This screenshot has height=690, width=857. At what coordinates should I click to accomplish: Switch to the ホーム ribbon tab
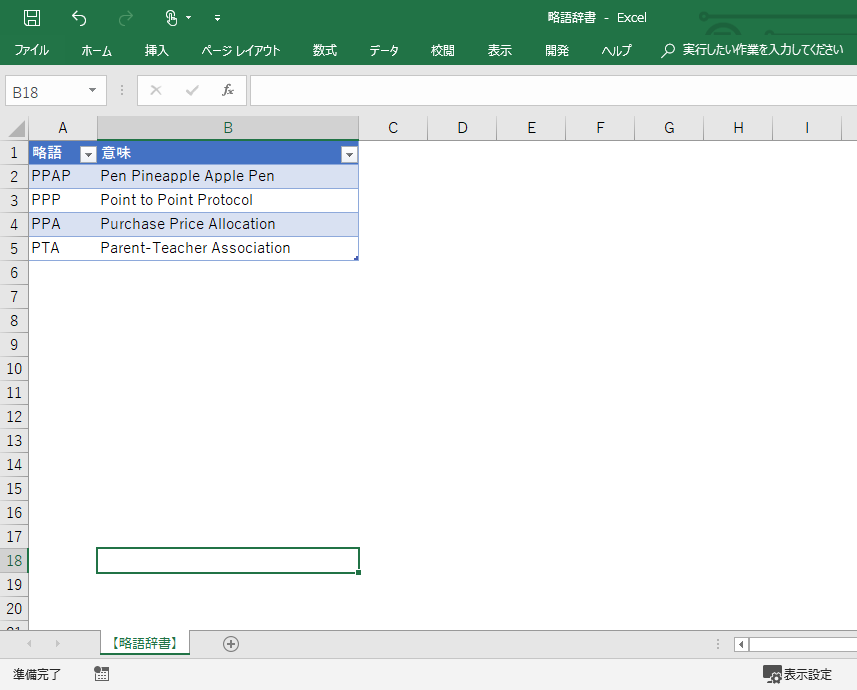96,50
